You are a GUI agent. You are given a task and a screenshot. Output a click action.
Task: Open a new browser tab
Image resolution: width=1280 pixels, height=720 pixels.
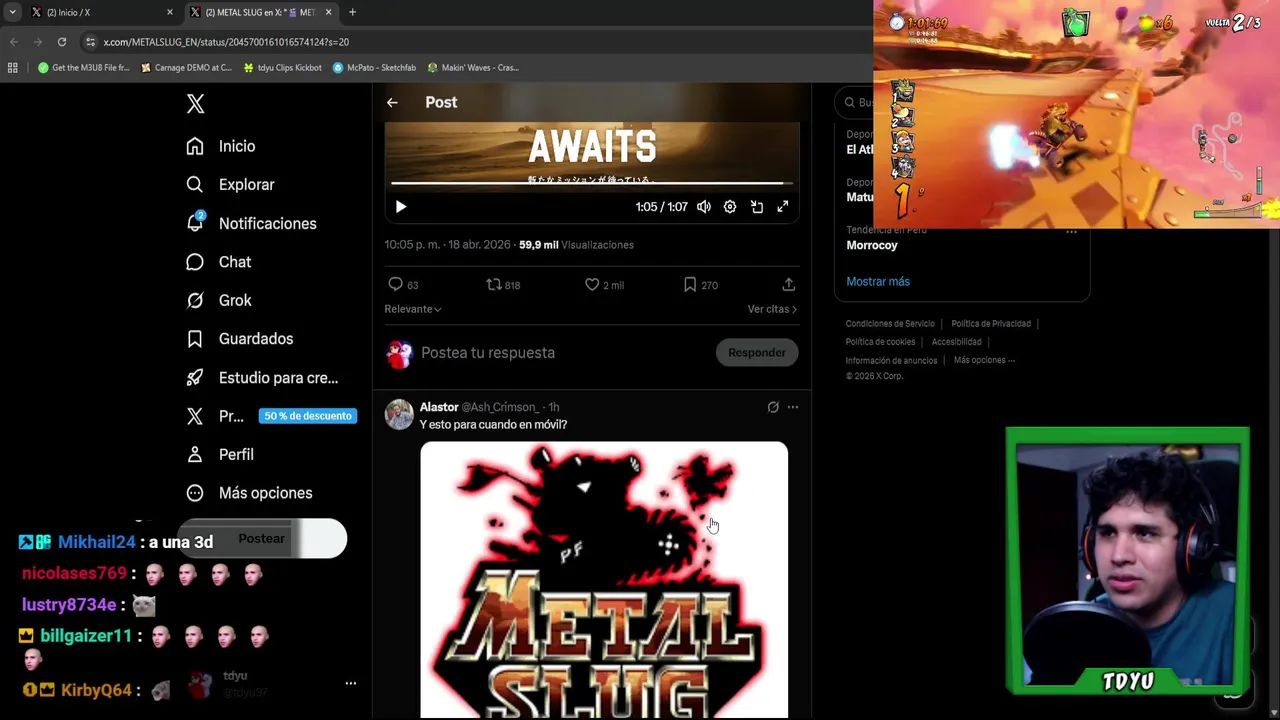(352, 12)
